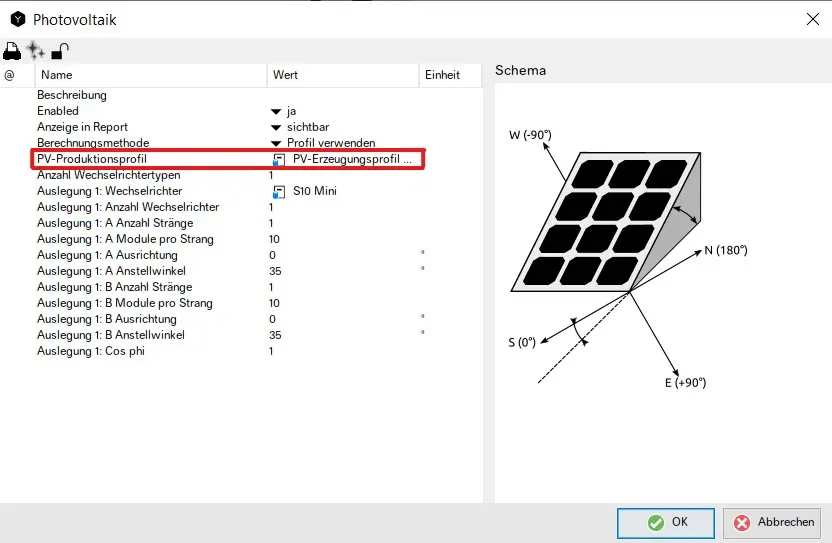The width and height of the screenshot is (832, 543).
Task: Click the A Ausrichtung value 0
Action: (272, 255)
